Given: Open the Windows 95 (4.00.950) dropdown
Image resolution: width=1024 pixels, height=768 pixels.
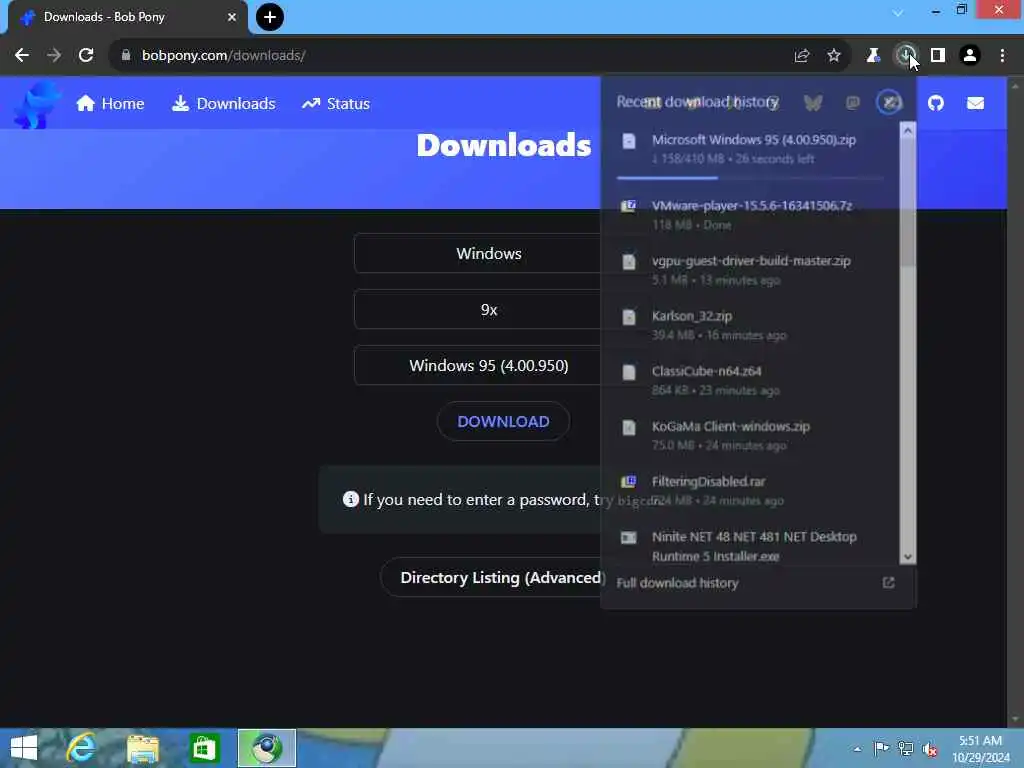Looking at the screenshot, I should pyautogui.click(x=488, y=366).
